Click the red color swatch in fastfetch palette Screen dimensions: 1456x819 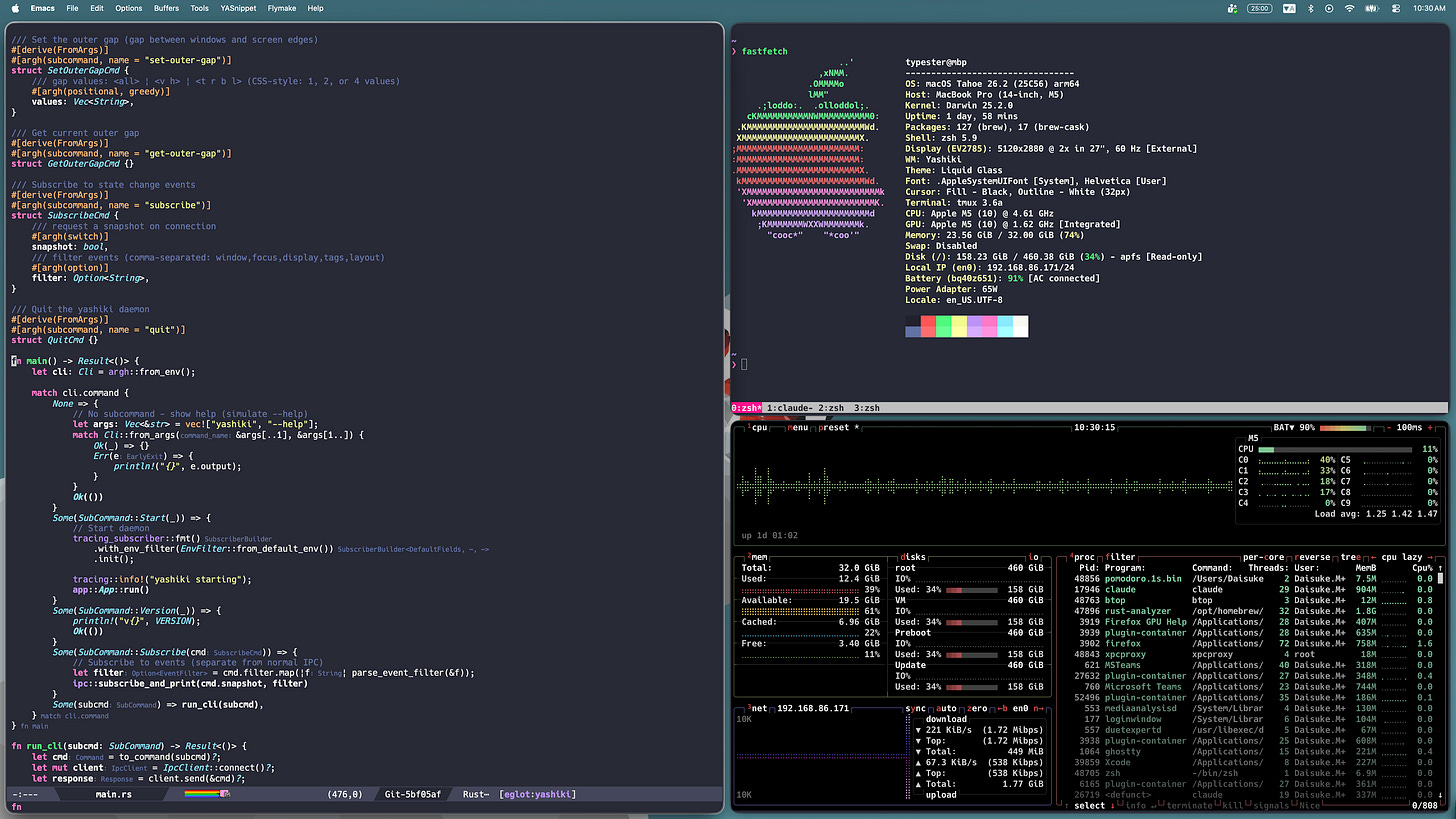928,326
